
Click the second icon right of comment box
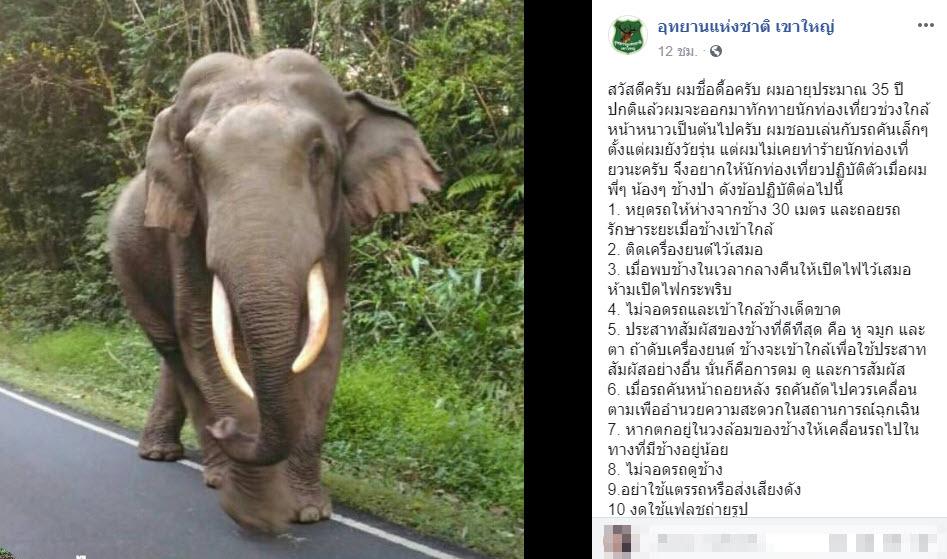(x=865, y=542)
